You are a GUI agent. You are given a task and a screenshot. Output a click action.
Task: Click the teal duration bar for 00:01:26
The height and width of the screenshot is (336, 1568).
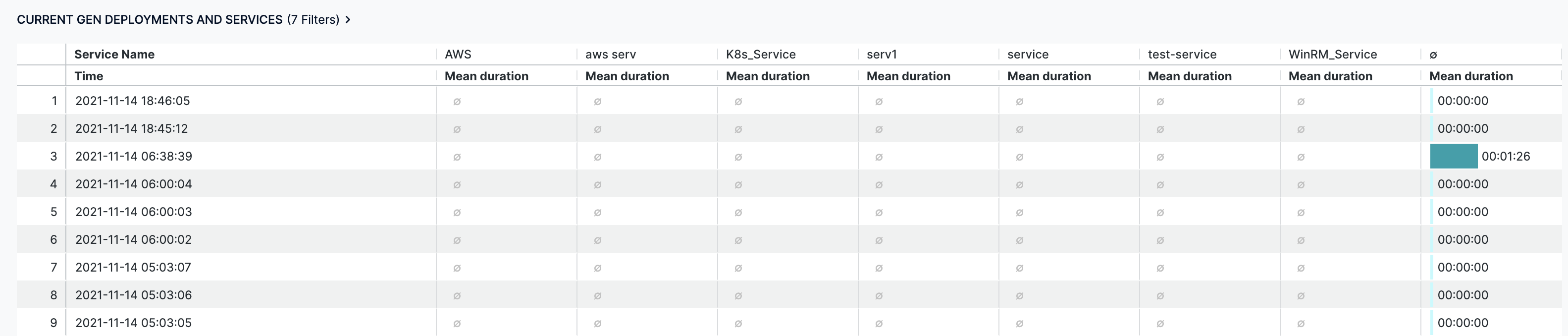click(x=1454, y=156)
